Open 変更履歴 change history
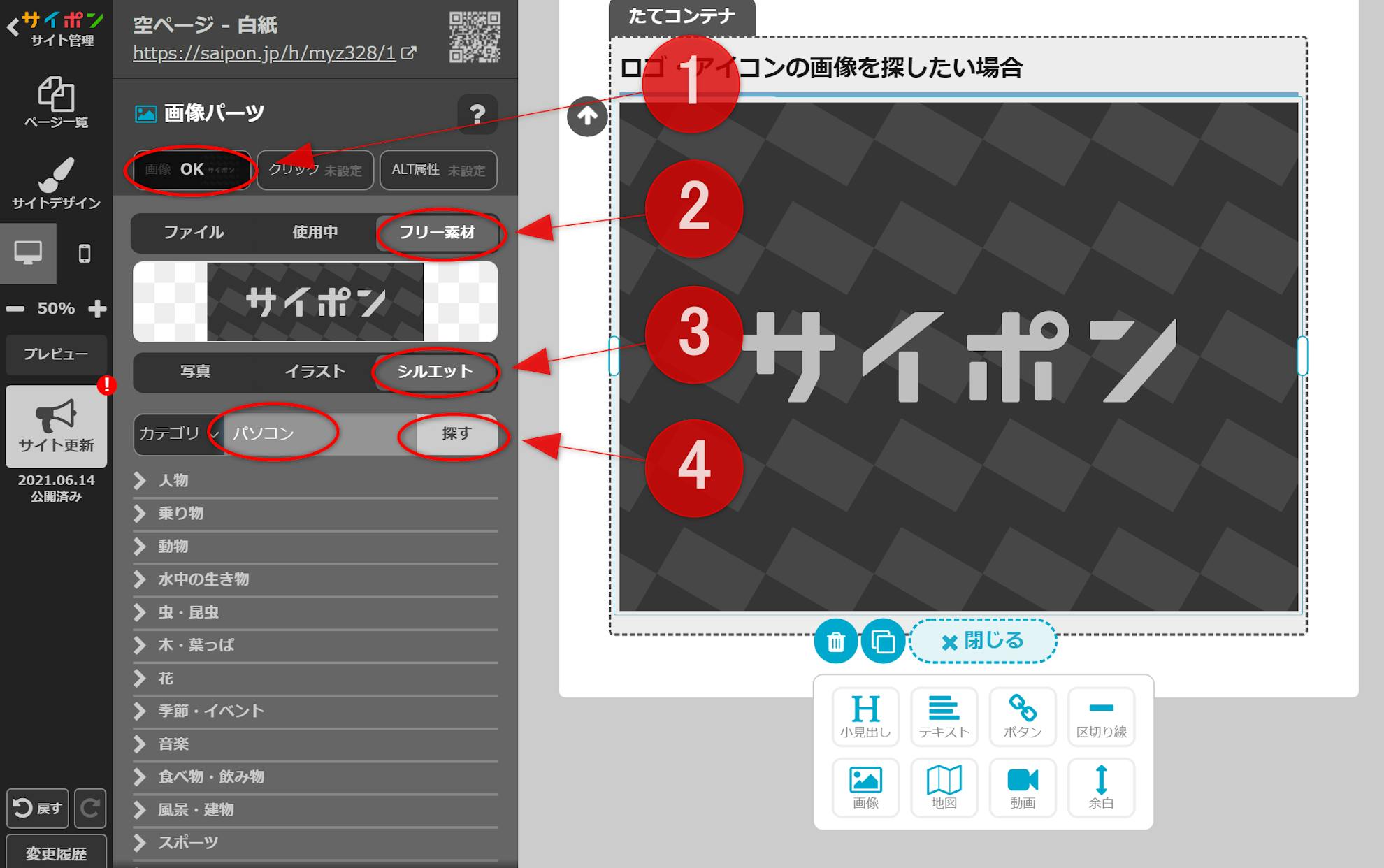 coord(56,853)
